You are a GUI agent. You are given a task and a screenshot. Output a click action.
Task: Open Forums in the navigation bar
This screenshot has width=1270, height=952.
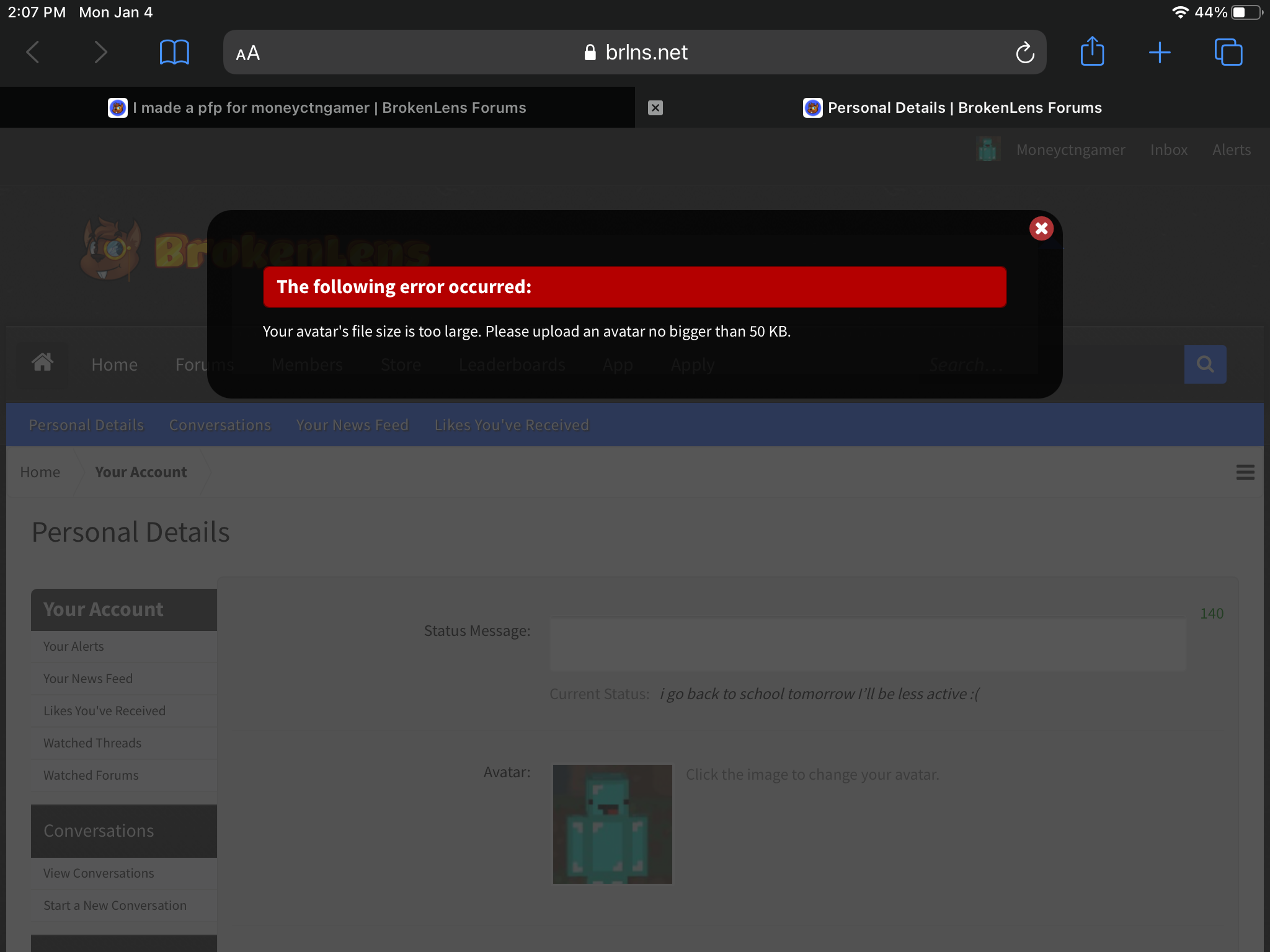click(205, 364)
